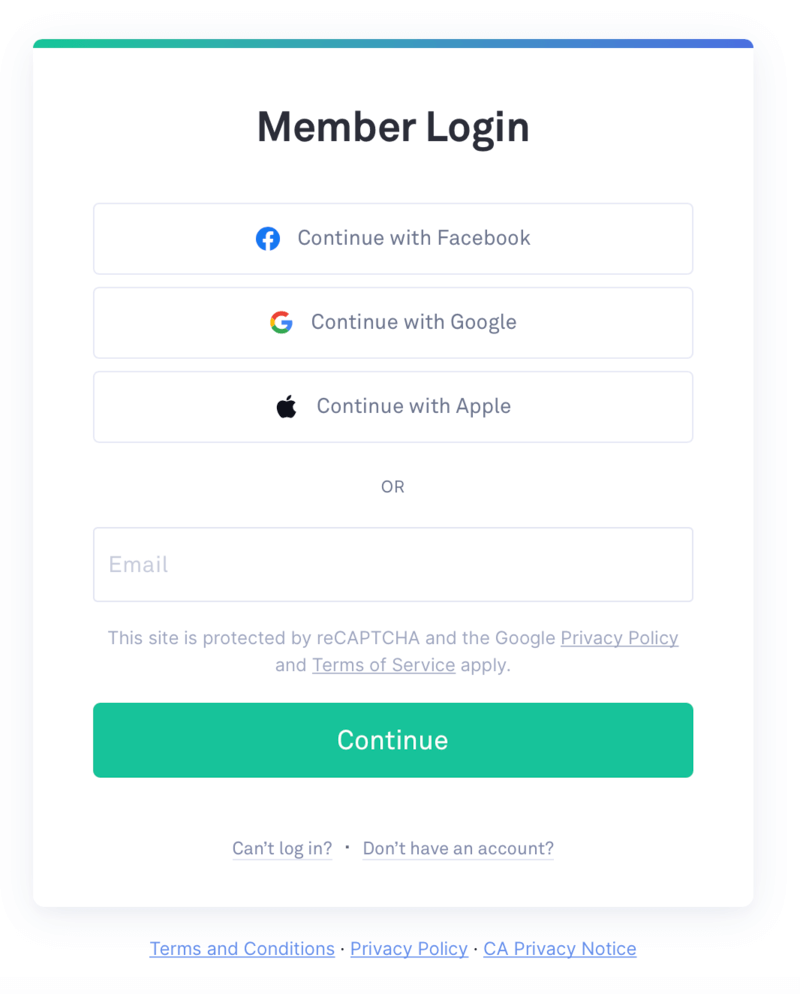Click the word reCAPTCHA in the notice
Screen dimensions: 800x994
pos(369,638)
